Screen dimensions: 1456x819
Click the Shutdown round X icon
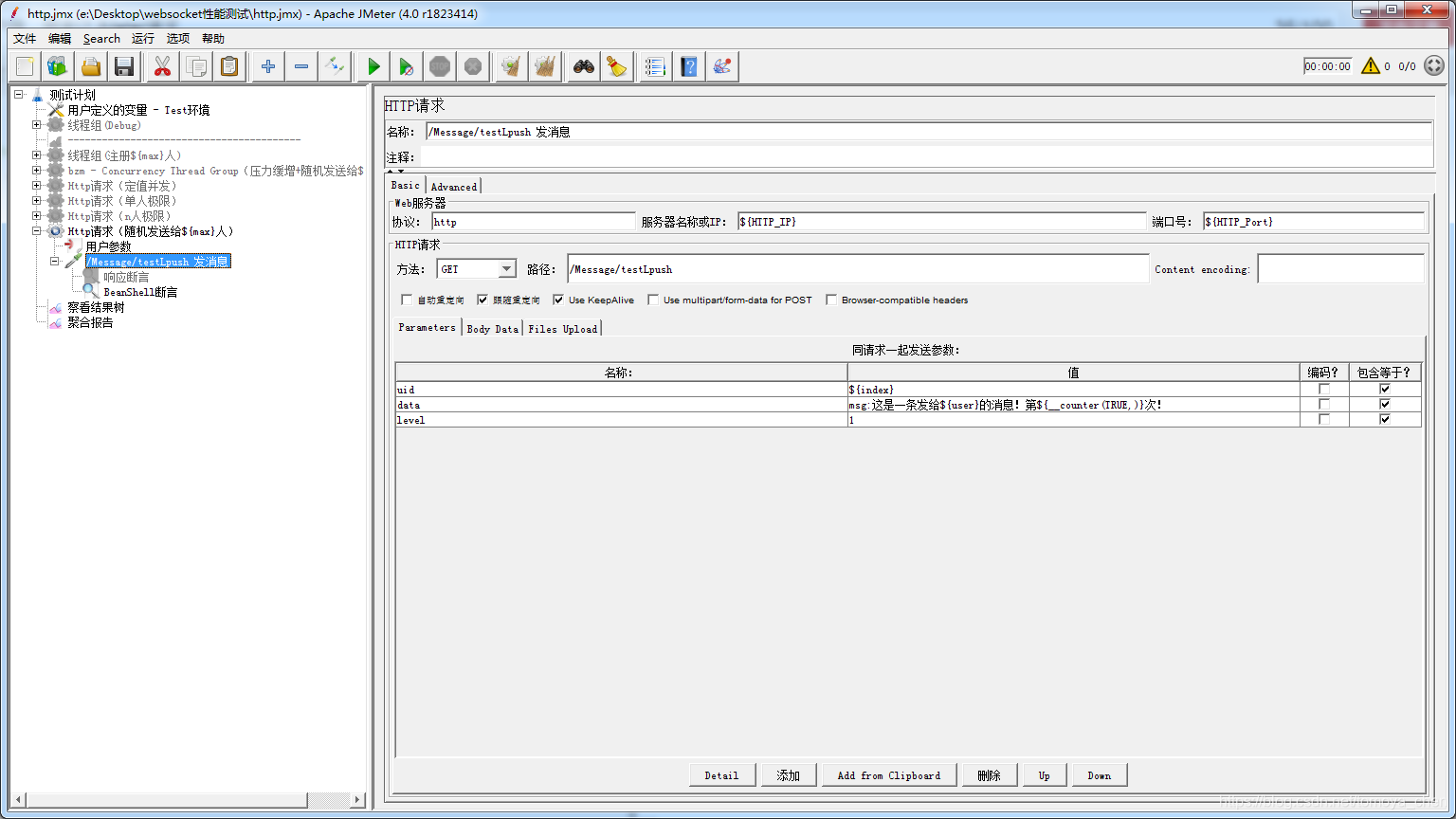(x=473, y=66)
